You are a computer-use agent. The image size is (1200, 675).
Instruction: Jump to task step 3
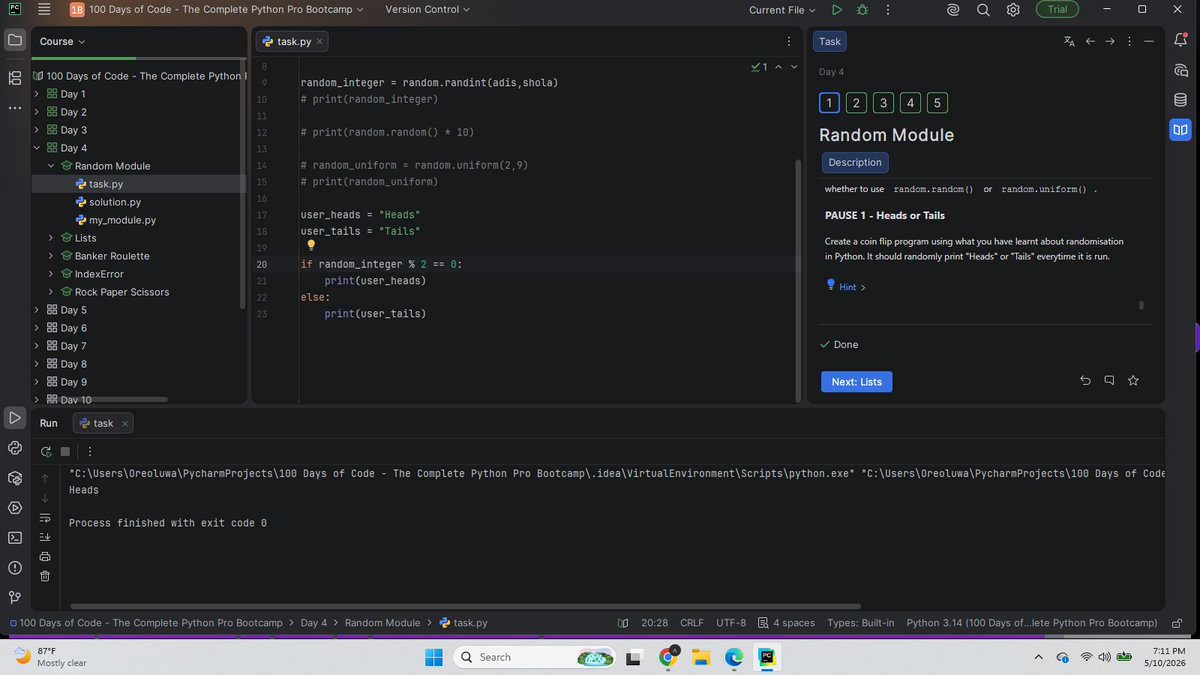click(883, 103)
